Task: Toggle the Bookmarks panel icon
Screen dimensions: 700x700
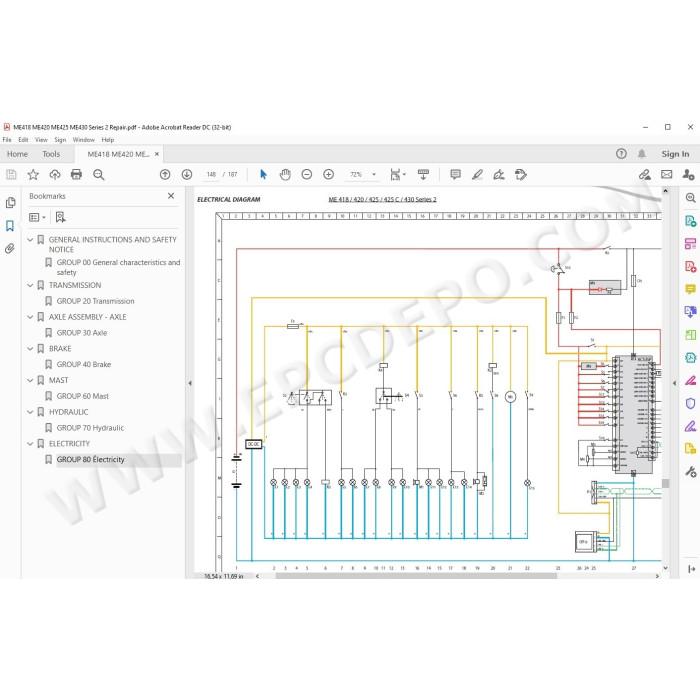Action: point(10,226)
